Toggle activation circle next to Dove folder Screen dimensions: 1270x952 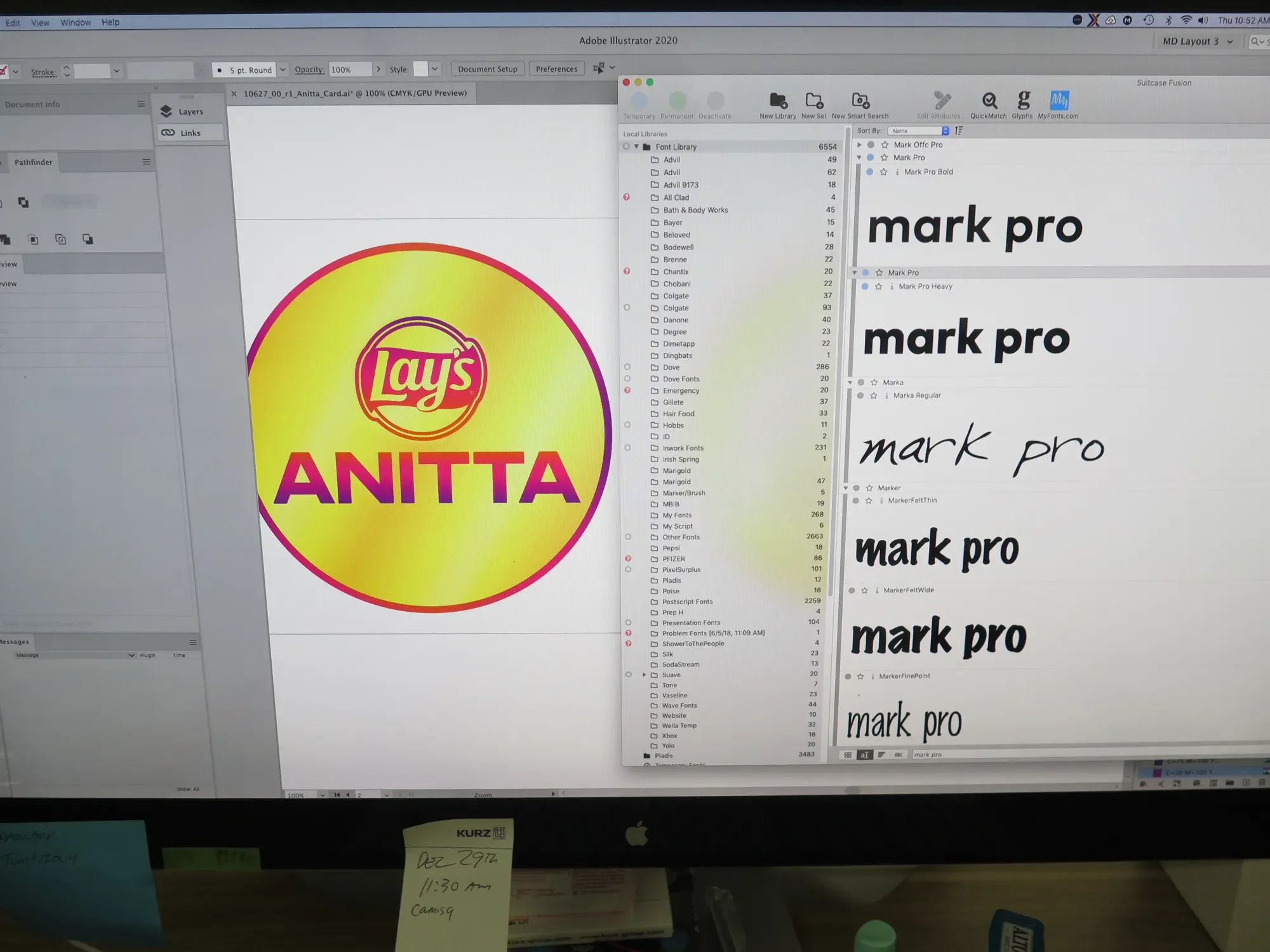click(x=627, y=367)
